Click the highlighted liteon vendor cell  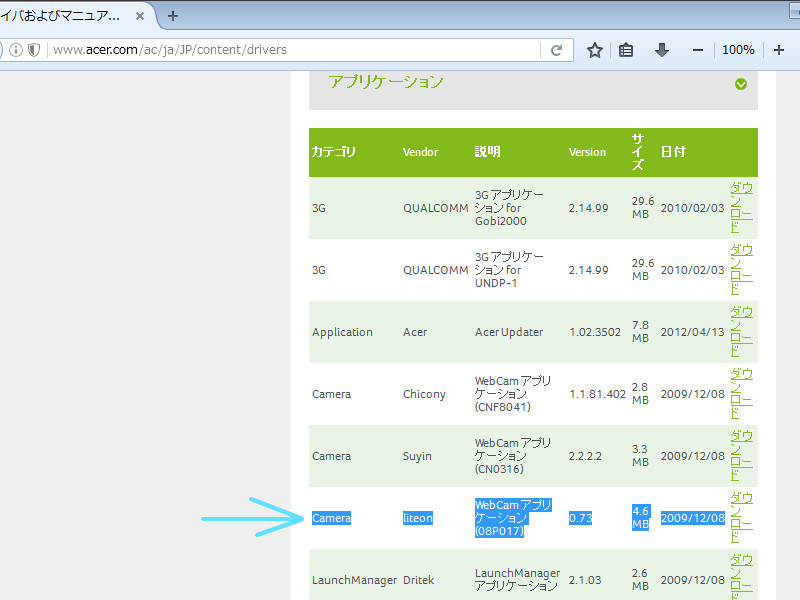[418, 518]
